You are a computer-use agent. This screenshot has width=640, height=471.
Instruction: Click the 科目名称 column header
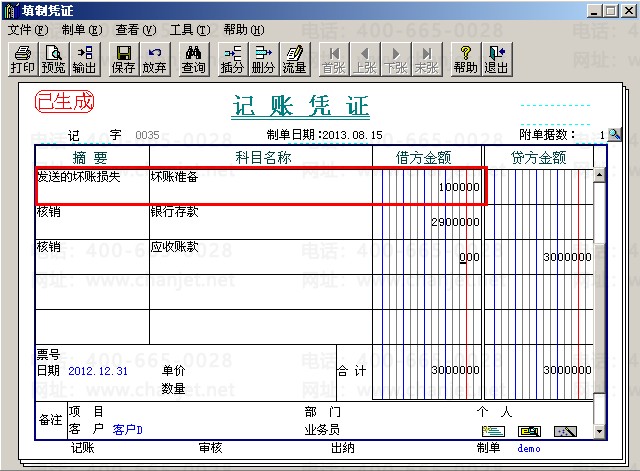tap(264, 158)
